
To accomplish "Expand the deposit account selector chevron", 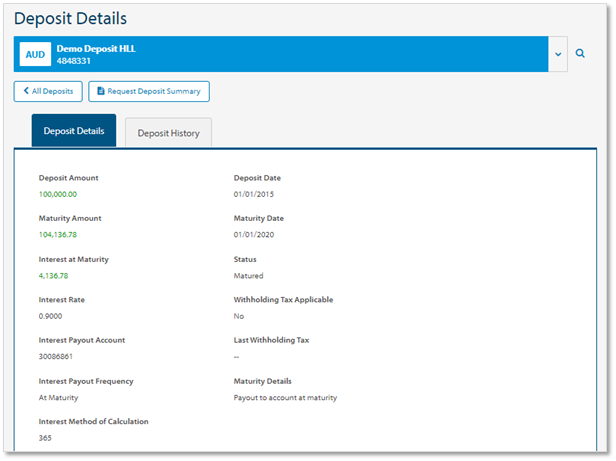I will click(x=558, y=54).
